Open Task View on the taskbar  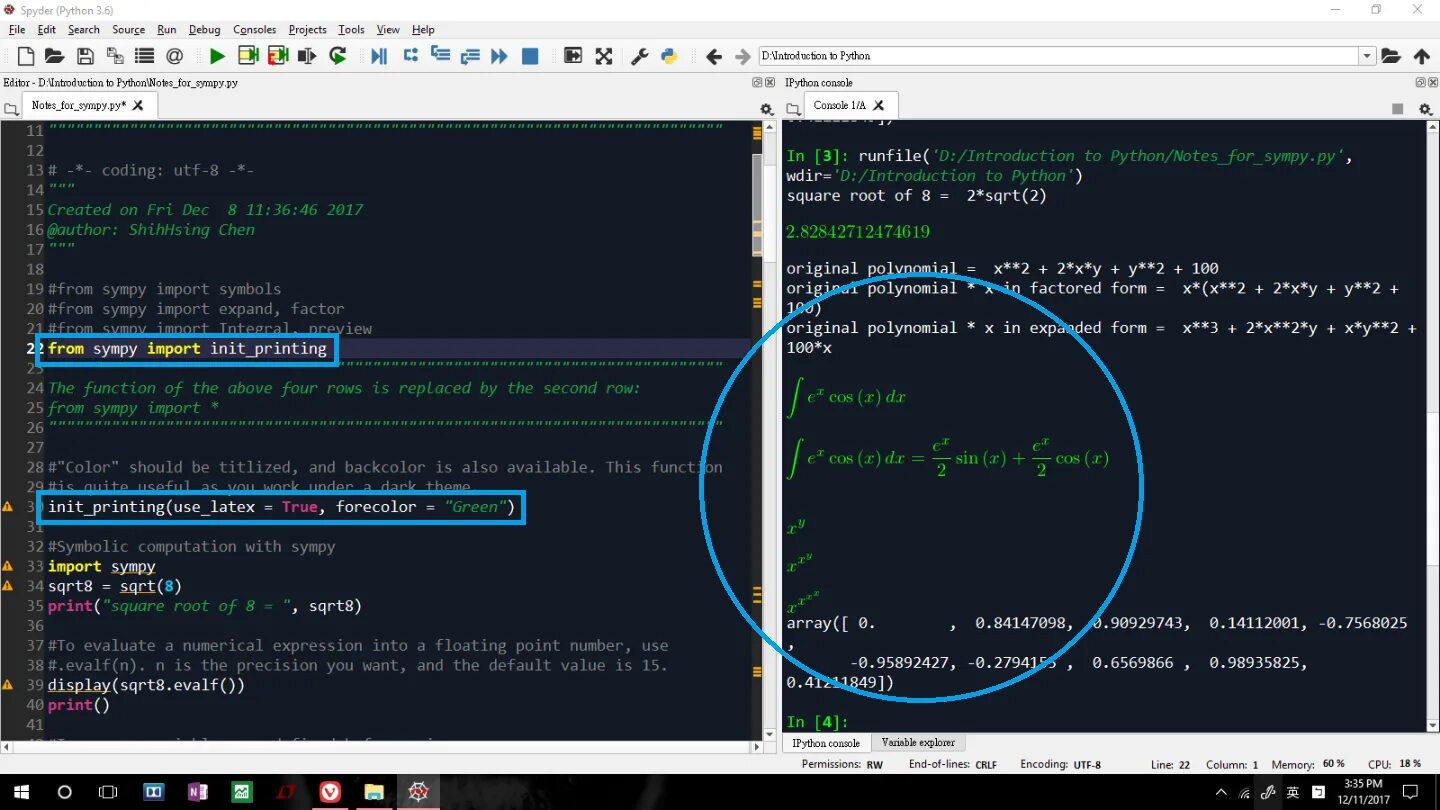click(108, 792)
